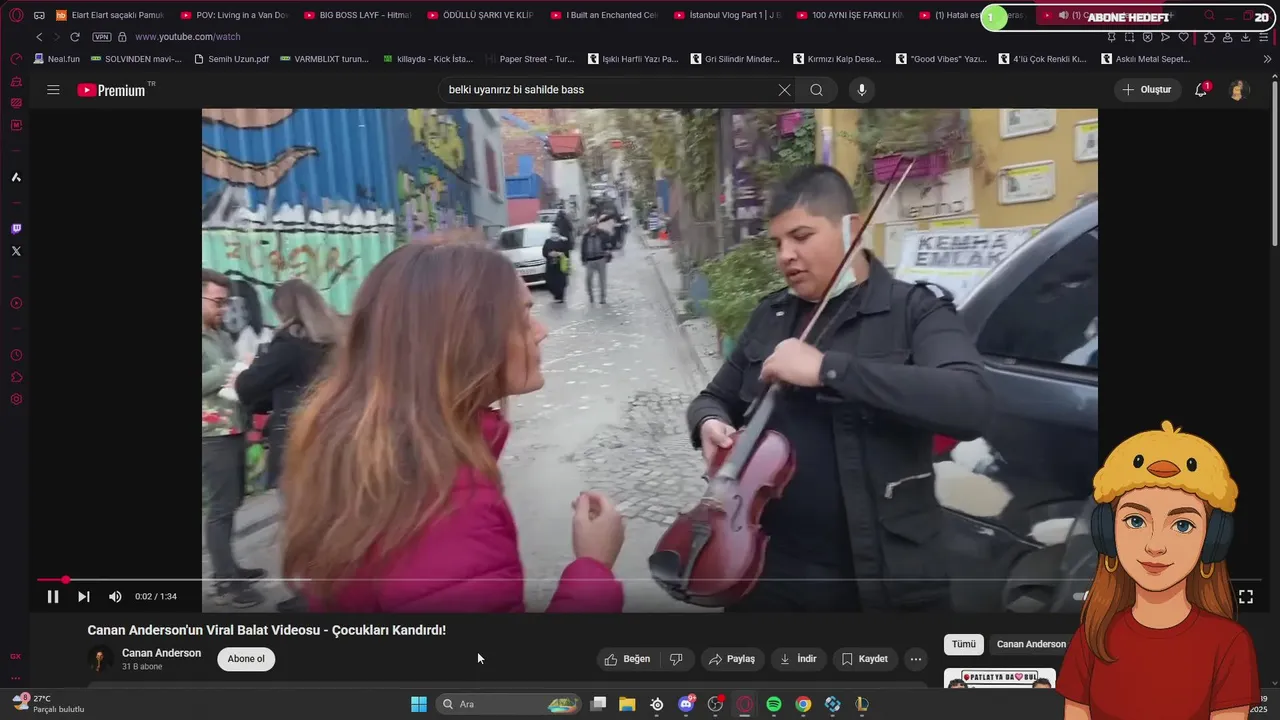
Task: Open the first recommended video thumbnail
Action: tap(1000, 679)
